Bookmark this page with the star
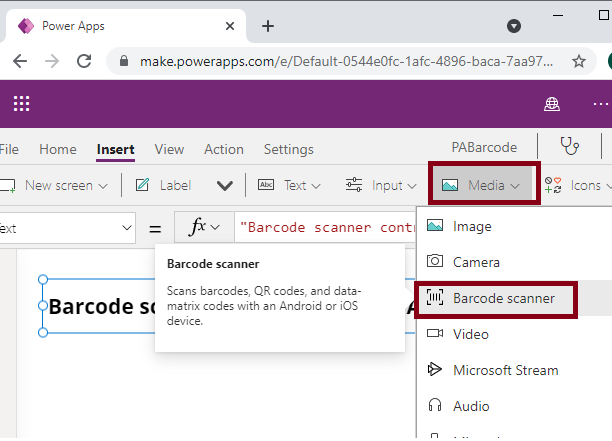This screenshot has width=612, height=441. tap(578, 61)
